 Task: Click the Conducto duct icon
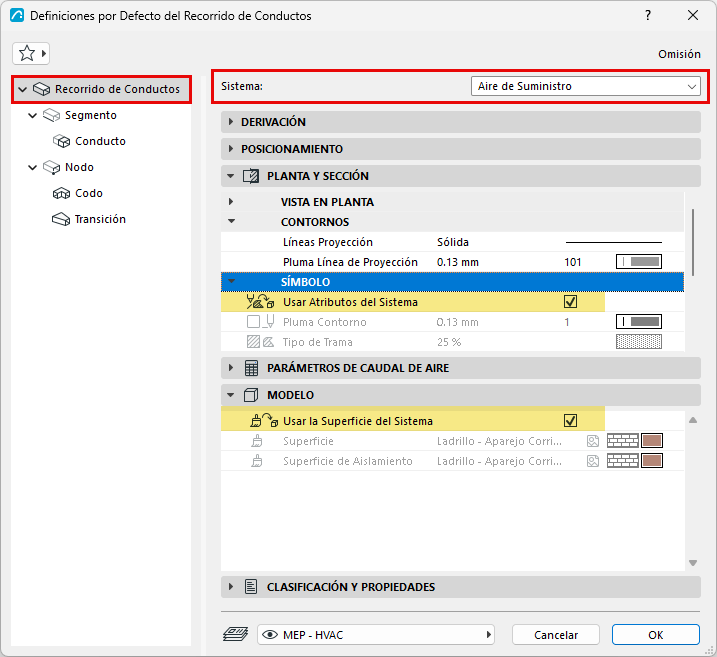tap(61, 141)
